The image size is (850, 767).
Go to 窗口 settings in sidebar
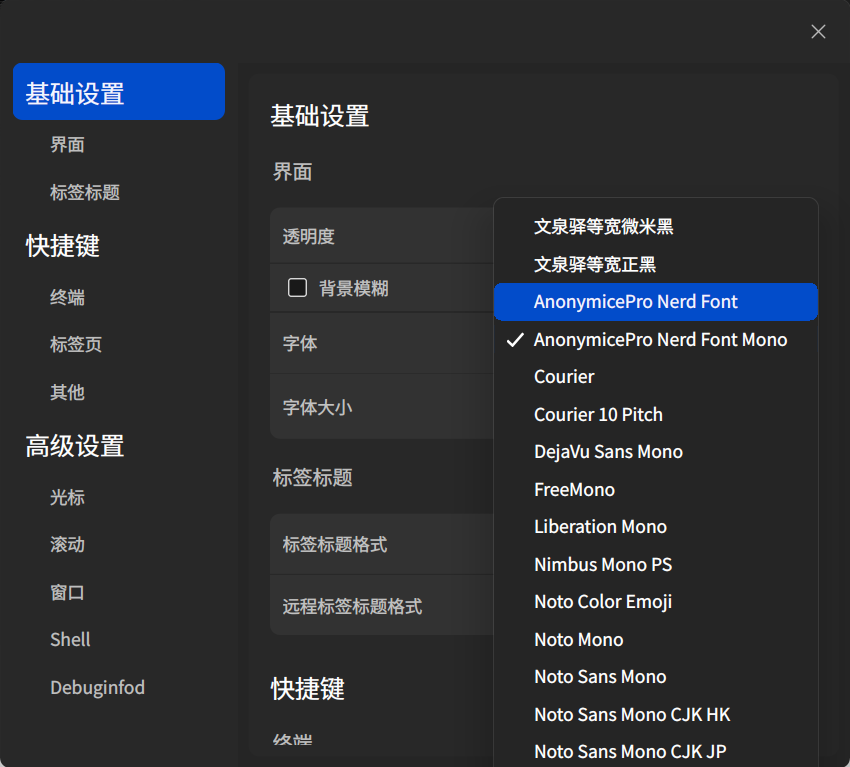pyautogui.click(x=67, y=592)
